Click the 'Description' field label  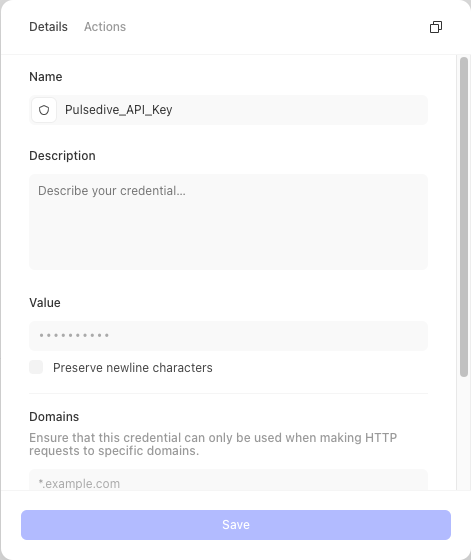62,156
